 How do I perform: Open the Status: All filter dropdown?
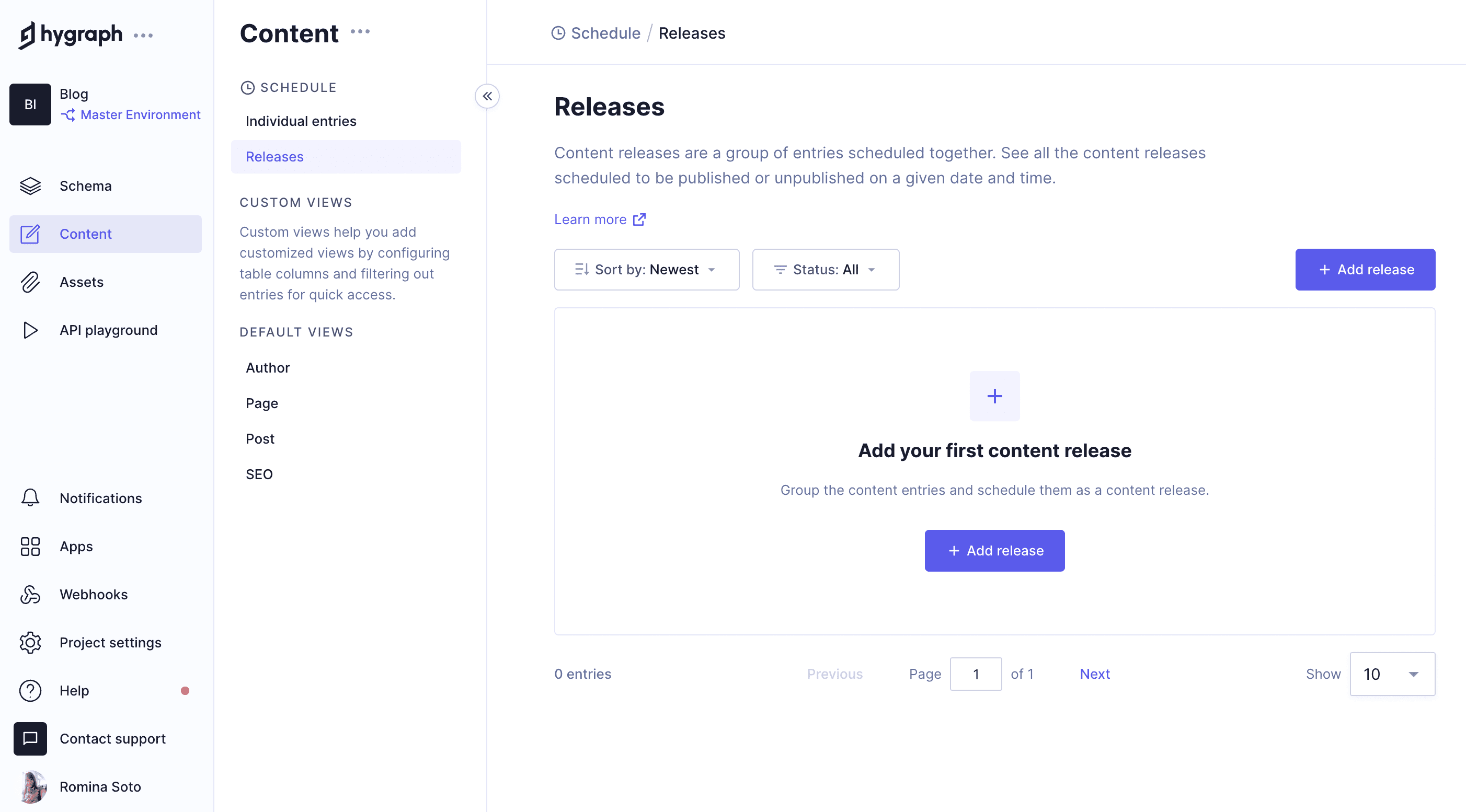825,270
